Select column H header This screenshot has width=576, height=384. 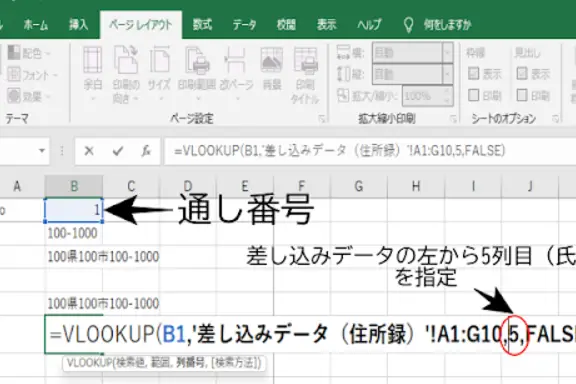[x=416, y=186]
